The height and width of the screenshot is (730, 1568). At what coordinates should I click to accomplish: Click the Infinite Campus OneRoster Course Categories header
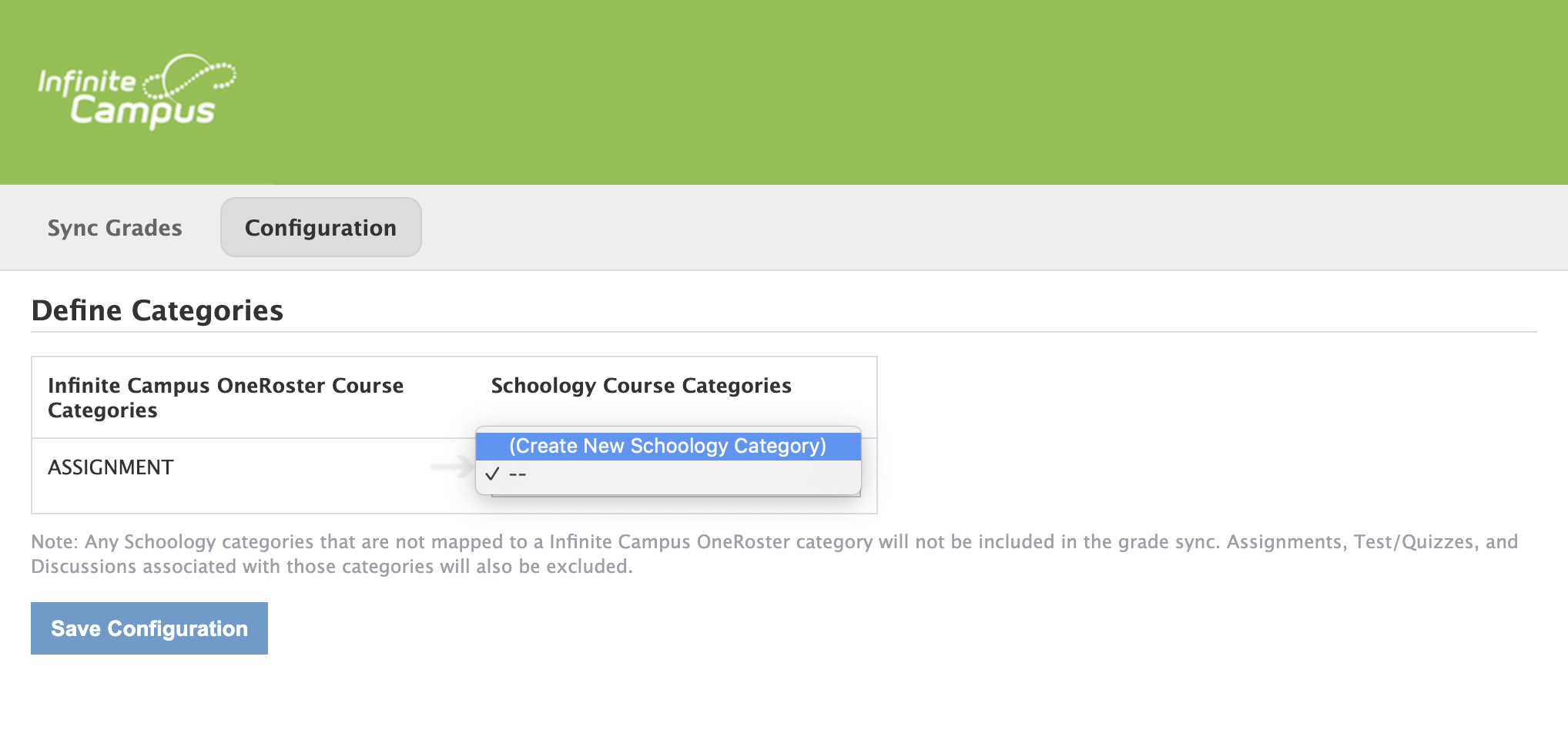pos(226,397)
